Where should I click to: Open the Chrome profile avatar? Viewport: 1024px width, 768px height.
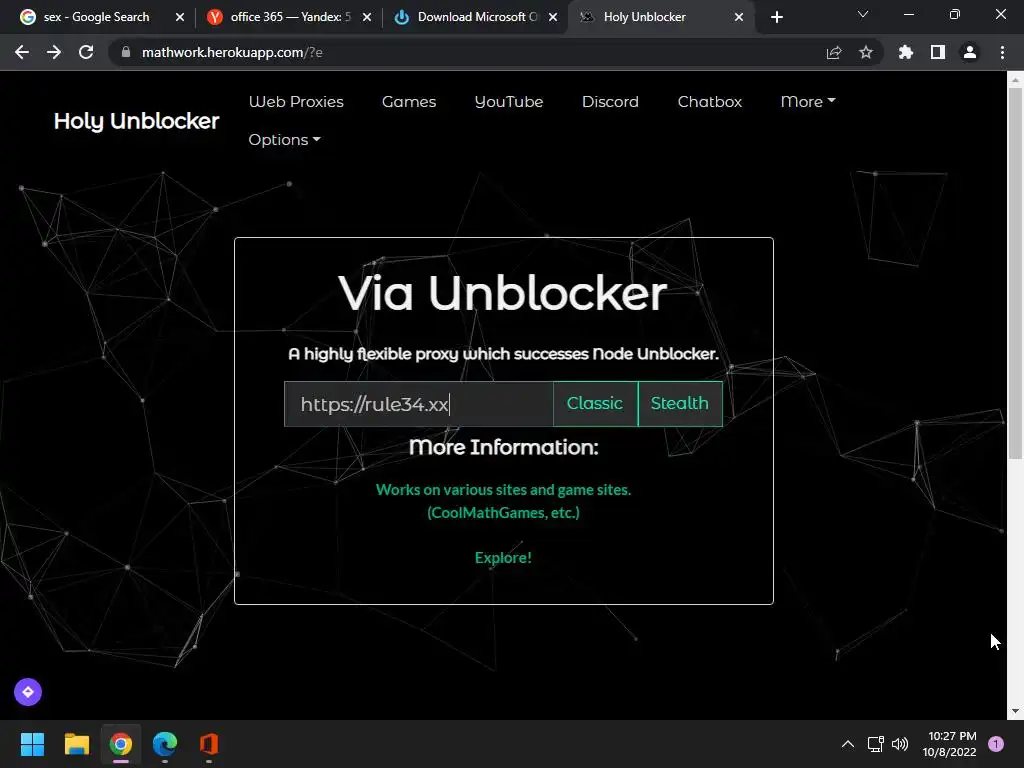click(970, 52)
